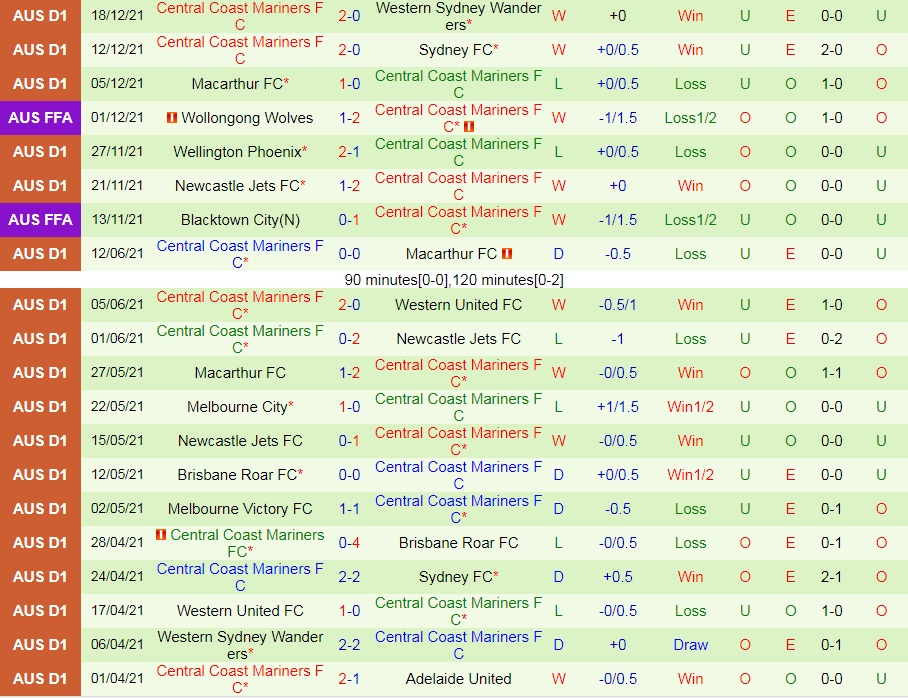Click Newcastle Jets FC home team on 15/05/21
This screenshot has width=908, height=698.
pos(240,441)
